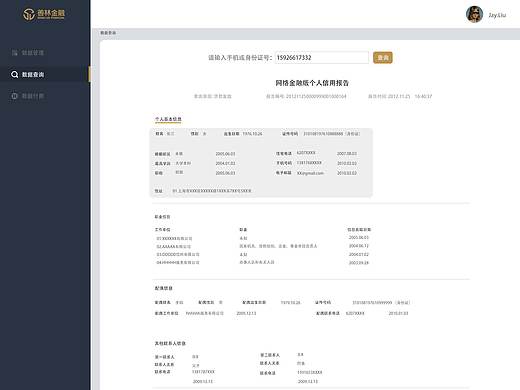Image resolution: width=520 pixels, height=390 pixels.
Task: Click the date 2004.06.12 in the occupation table
Action: (x=359, y=246)
